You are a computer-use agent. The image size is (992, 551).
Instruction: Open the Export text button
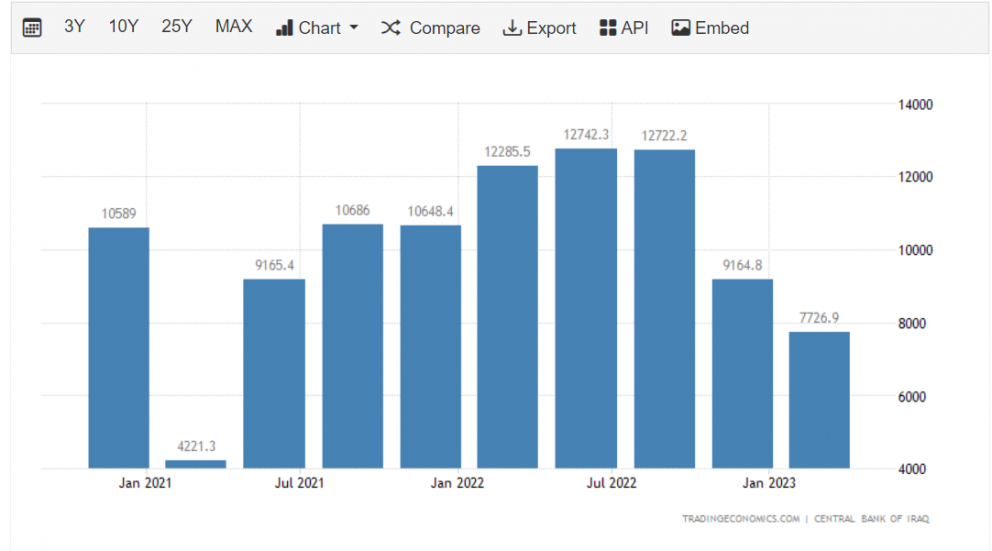551,28
